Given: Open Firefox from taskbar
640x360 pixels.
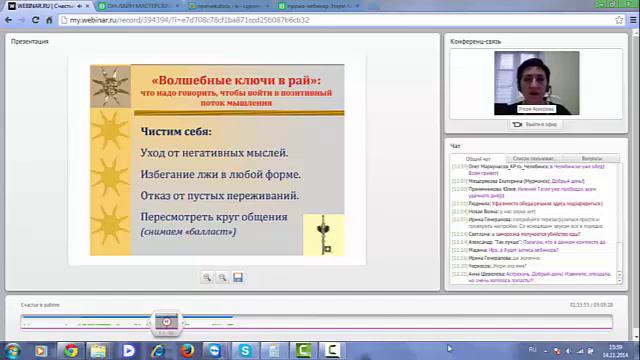Looking at the screenshot, I should pos(187,351).
